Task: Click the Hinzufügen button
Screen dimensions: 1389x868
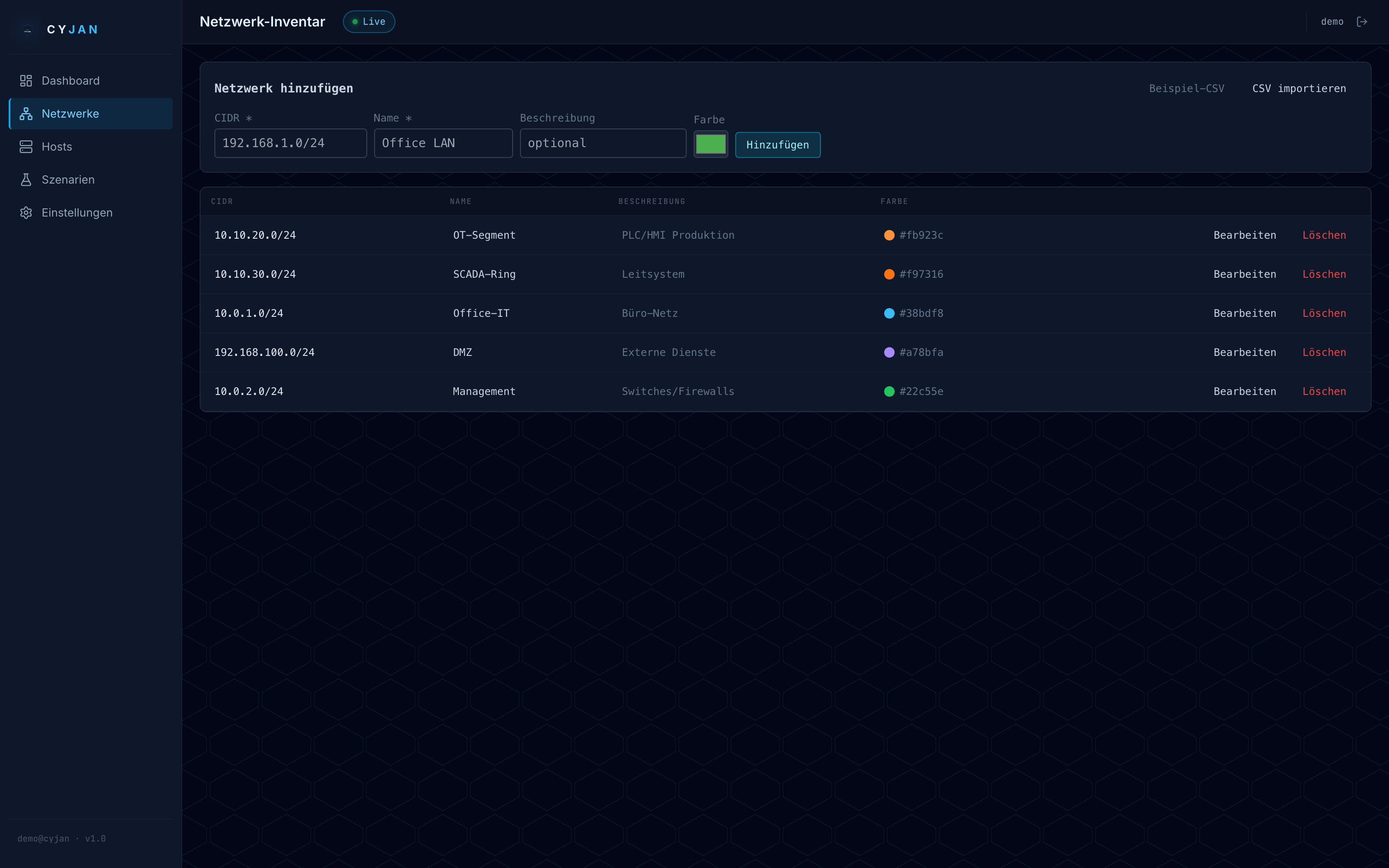Action: click(x=777, y=145)
